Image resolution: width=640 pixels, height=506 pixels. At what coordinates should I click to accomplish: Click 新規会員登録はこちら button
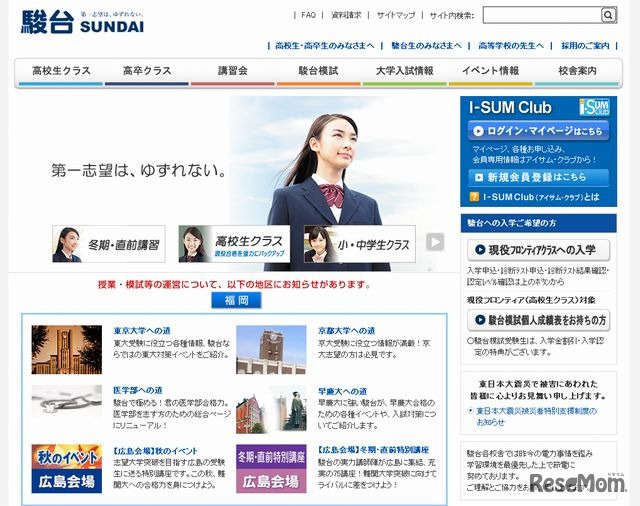point(538,178)
